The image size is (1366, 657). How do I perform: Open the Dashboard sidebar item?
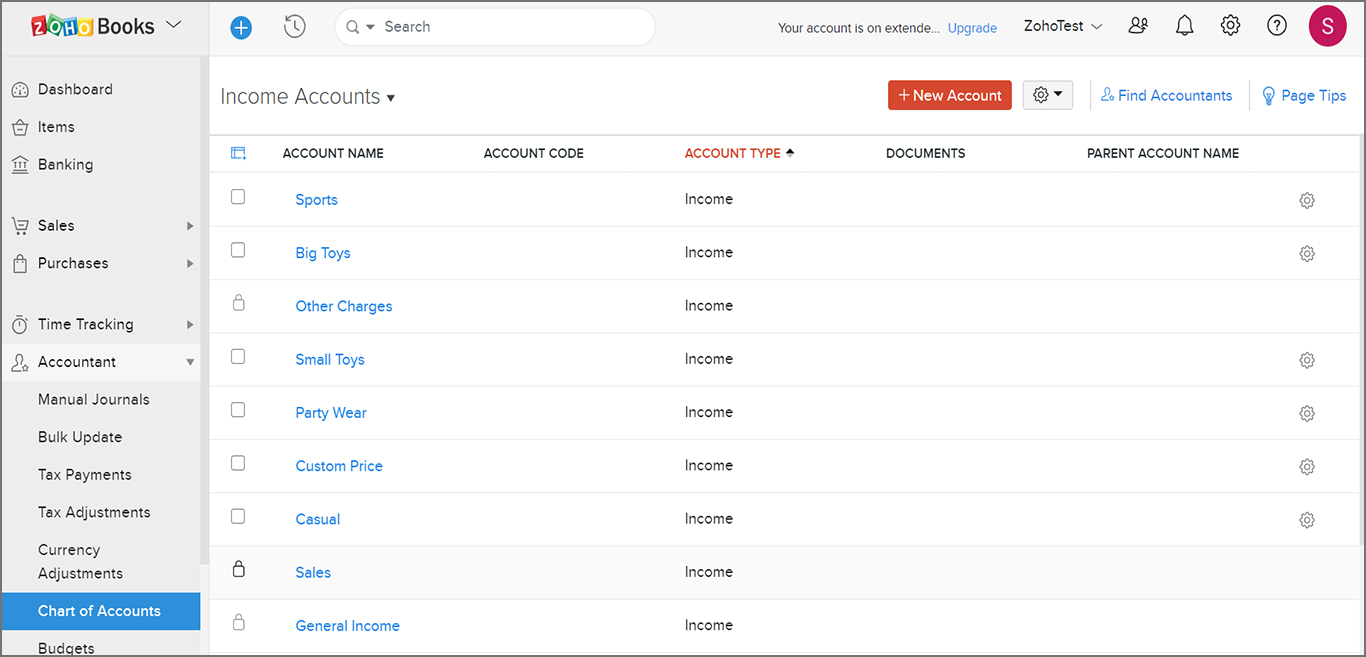click(75, 89)
